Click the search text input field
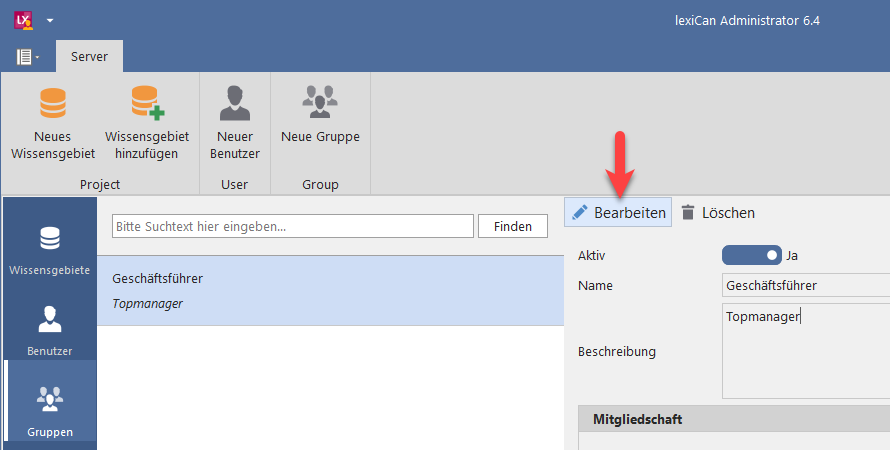Viewport: 890px width, 450px height. point(292,227)
